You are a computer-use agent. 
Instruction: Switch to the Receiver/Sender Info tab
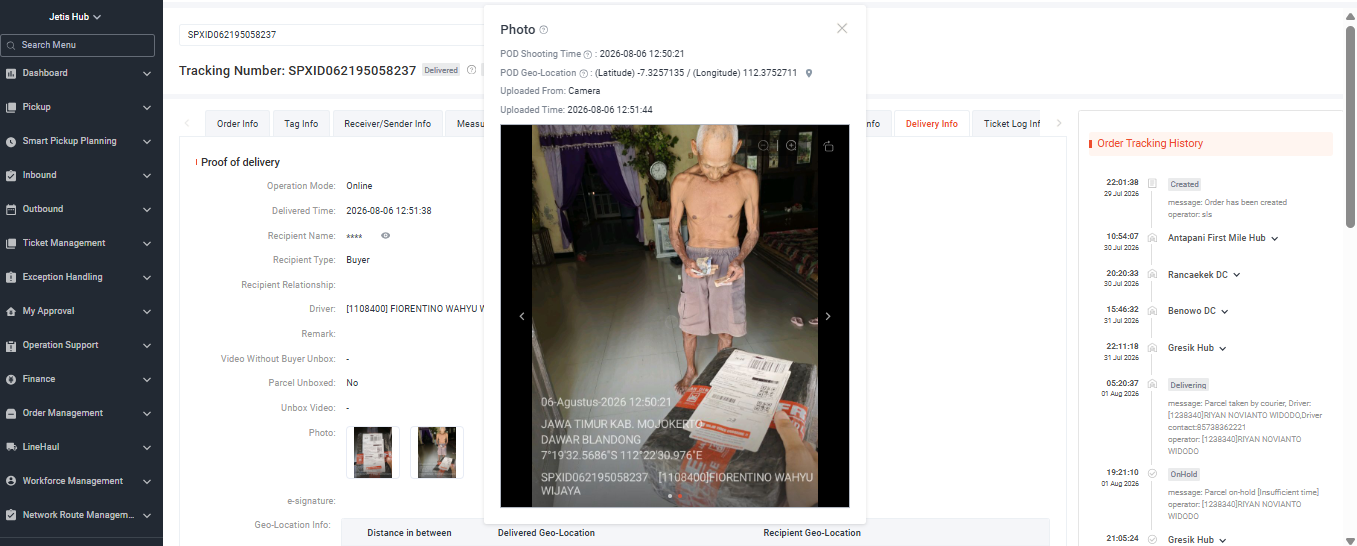point(387,124)
